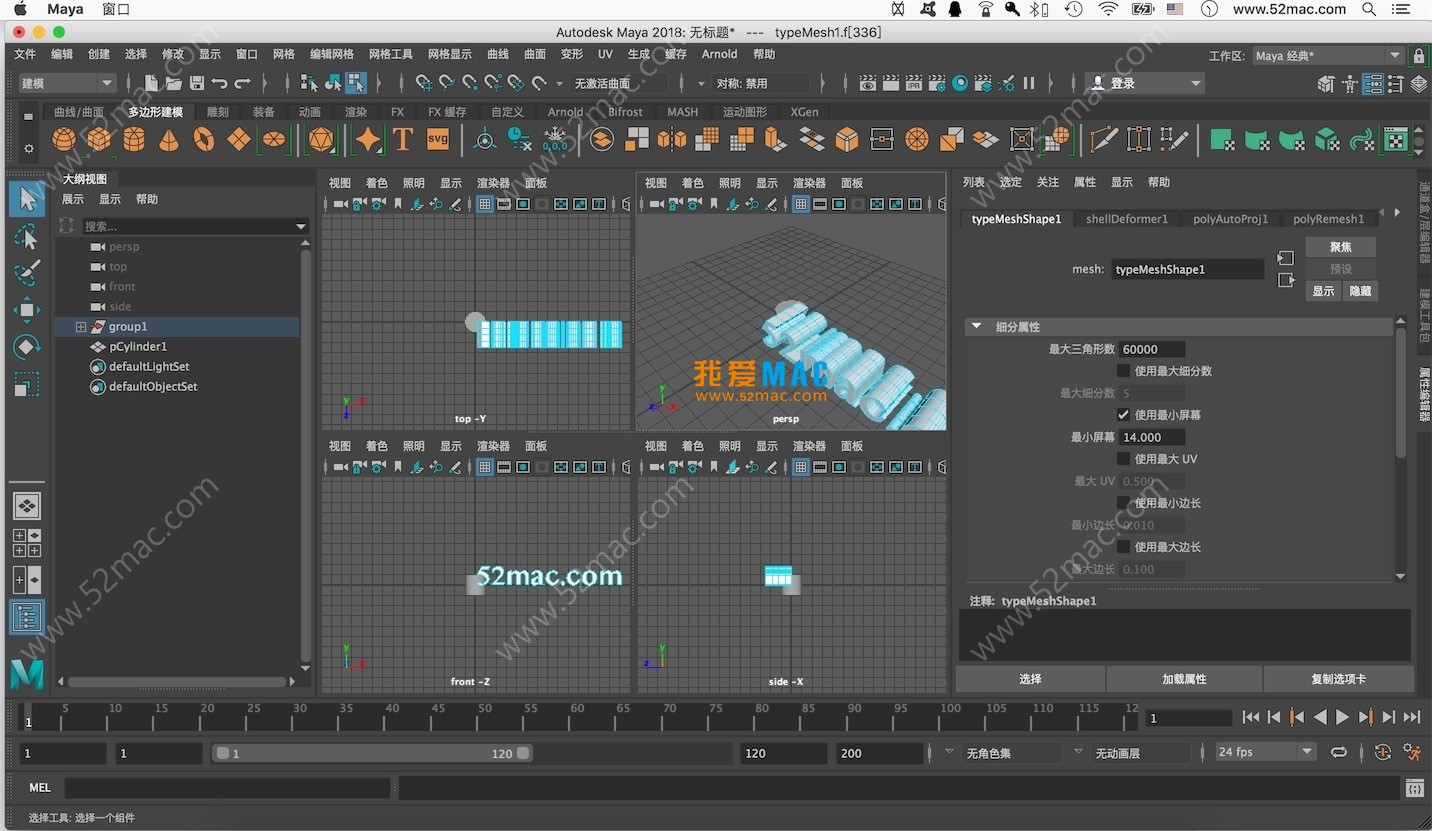Screen dimensions: 1432x831
Task: Switch to the polyRemesh1 tab
Action: pyautogui.click(x=1328, y=219)
